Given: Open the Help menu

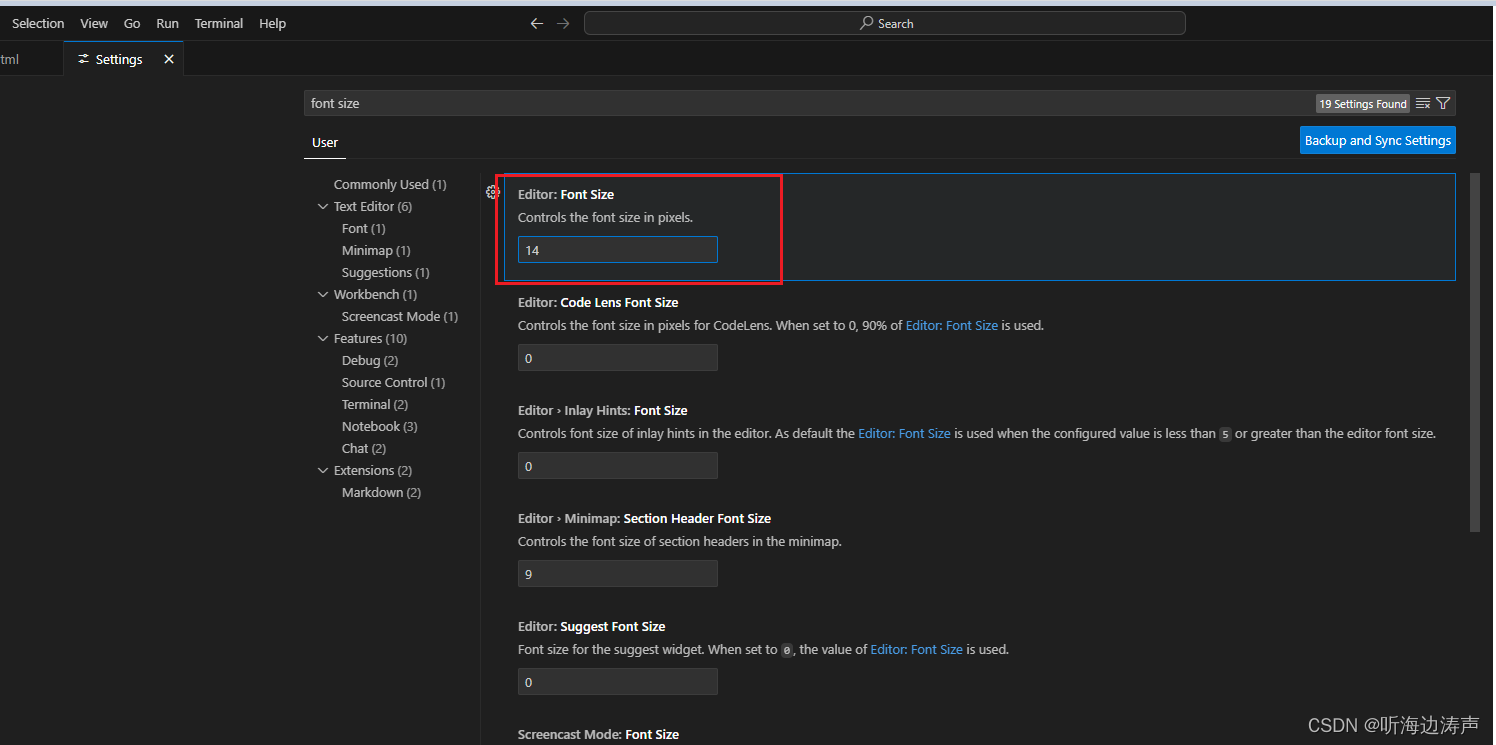Looking at the screenshot, I should (x=272, y=23).
